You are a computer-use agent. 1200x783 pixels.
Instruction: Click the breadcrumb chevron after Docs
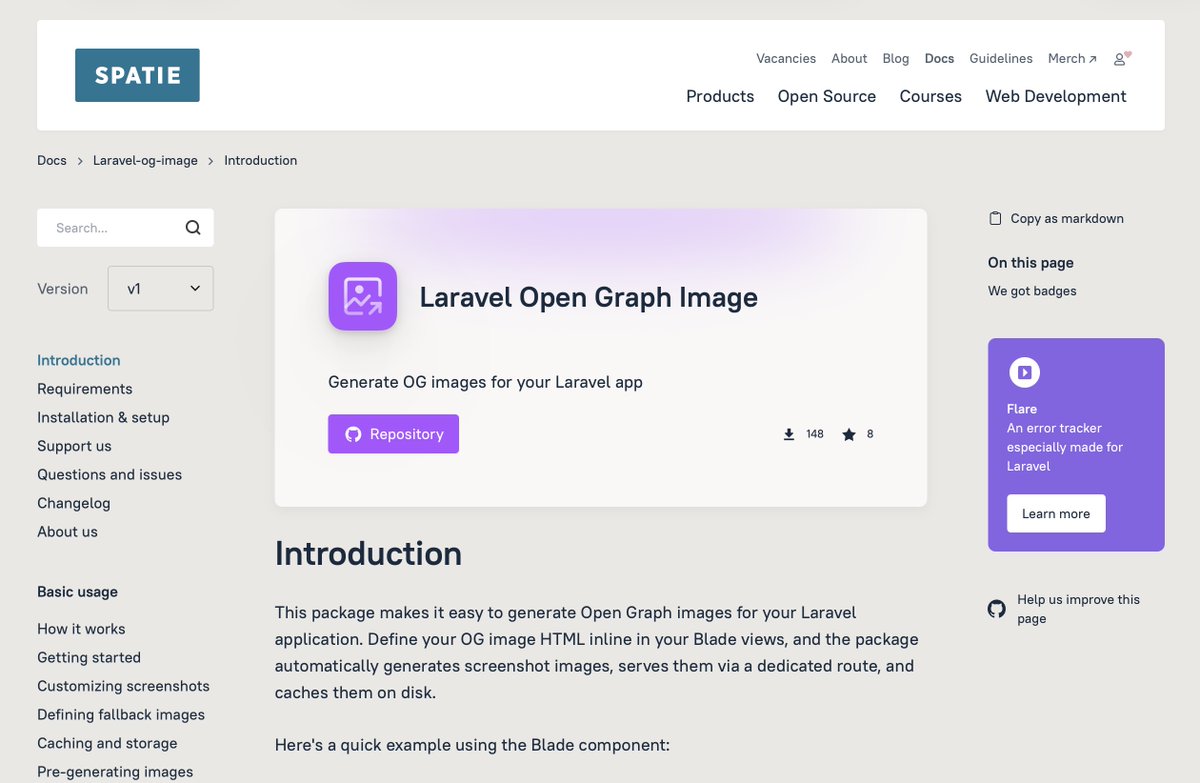[x=80, y=160]
